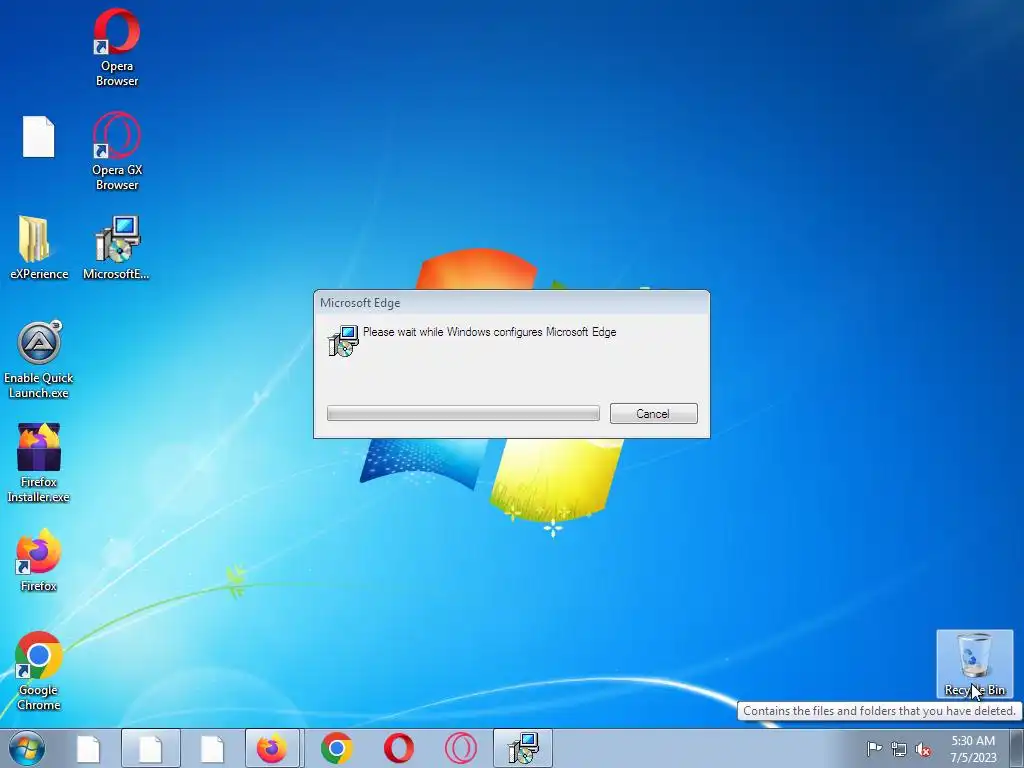Click the muted volume tray icon
Screen dimensions: 1024x768
pyautogui.click(x=923, y=749)
